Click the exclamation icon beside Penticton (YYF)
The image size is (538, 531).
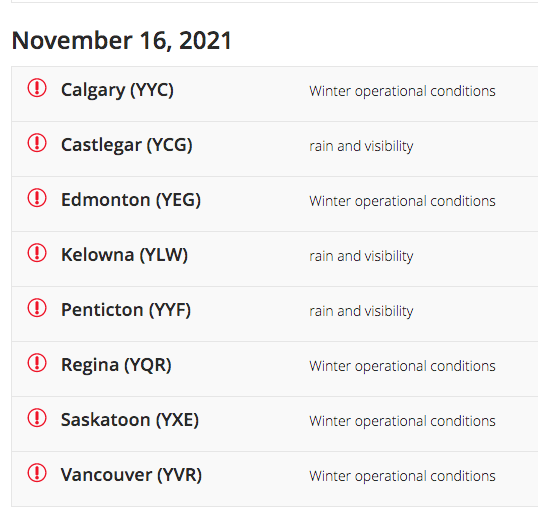[x=37, y=308]
